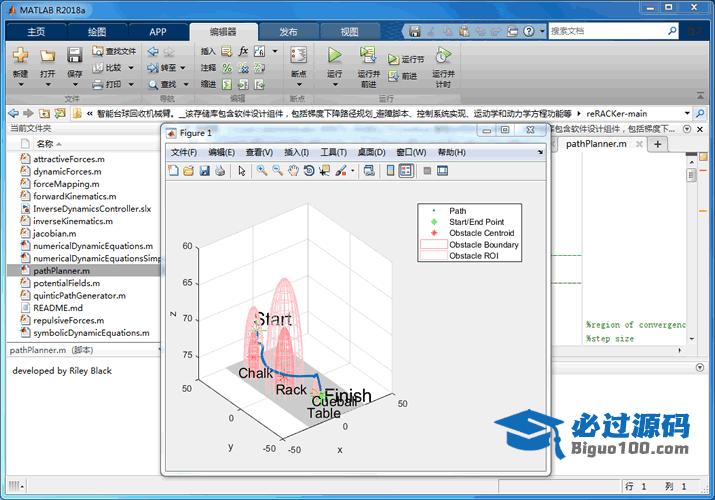This screenshot has height=500, width=715.
Task: Click Obstacle Boundary legend entry in Figure 1
Action: (x=470, y=245)
